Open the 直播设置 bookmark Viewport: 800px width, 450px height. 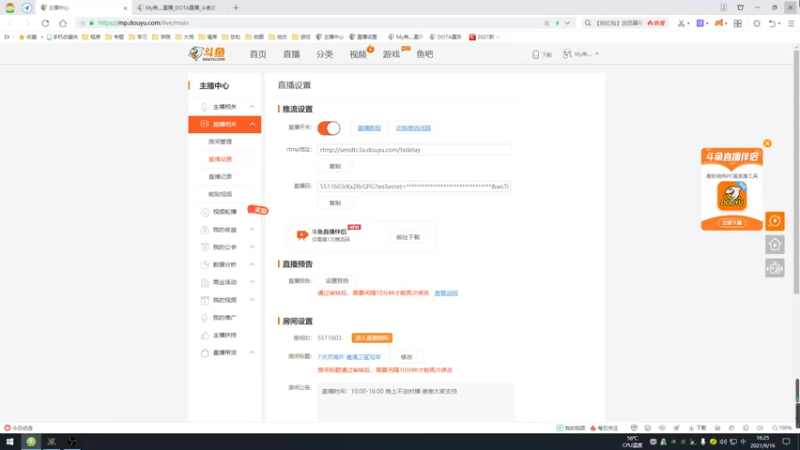coord(363,37)
